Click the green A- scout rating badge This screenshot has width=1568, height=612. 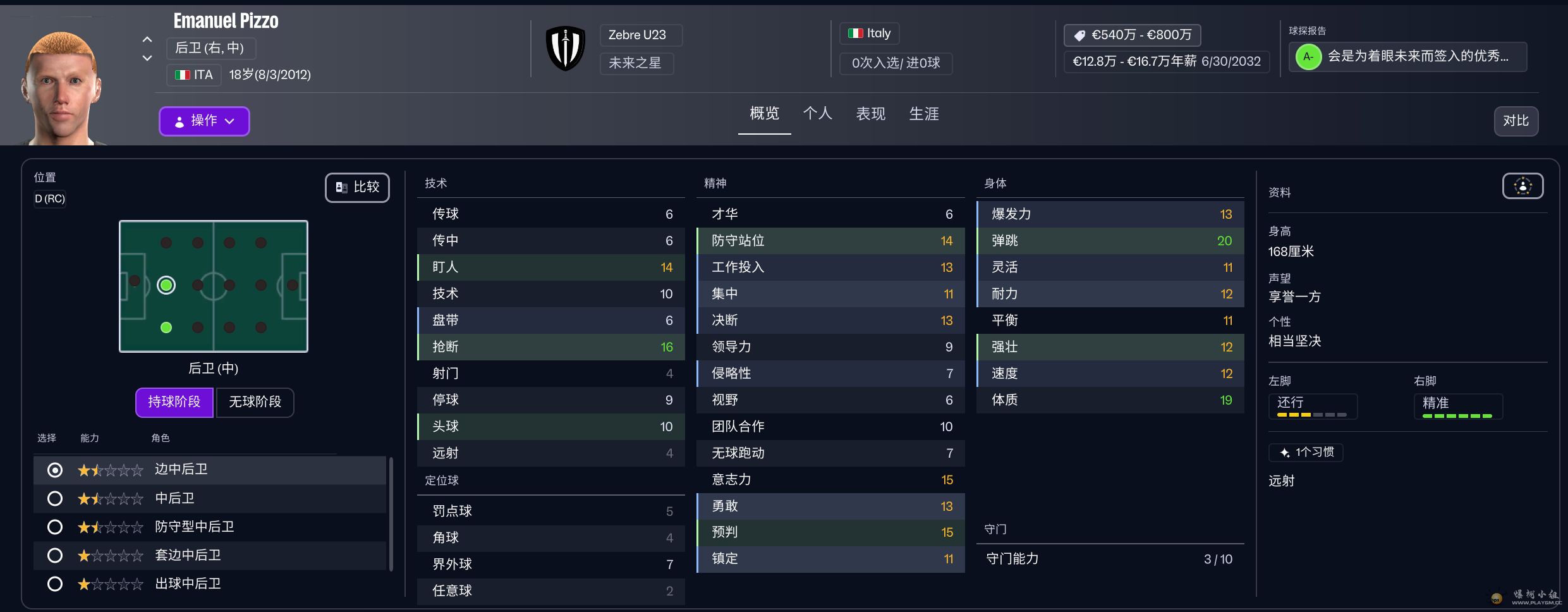coord(1308,57)
